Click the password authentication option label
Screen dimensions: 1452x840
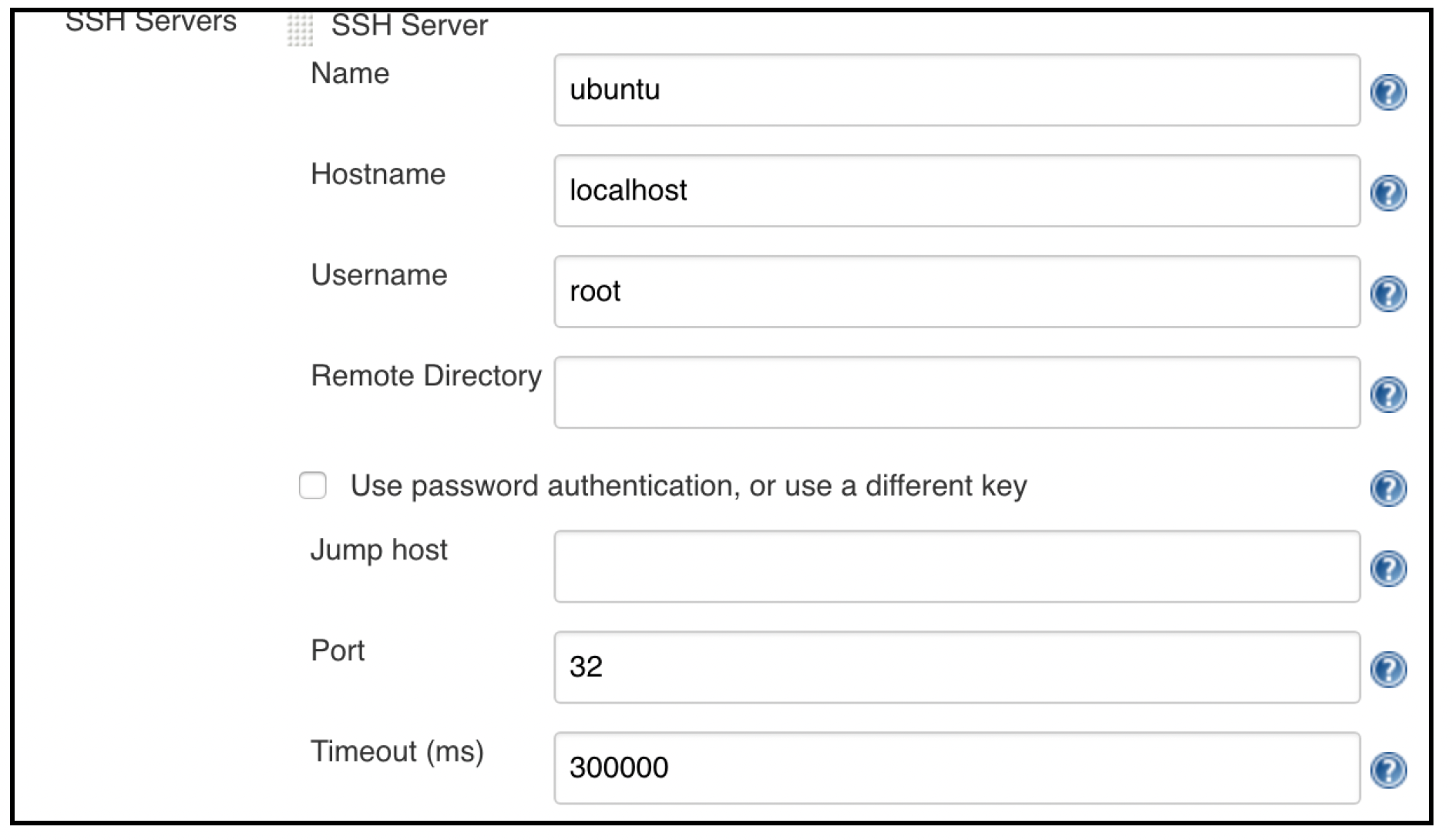[688, 486]
